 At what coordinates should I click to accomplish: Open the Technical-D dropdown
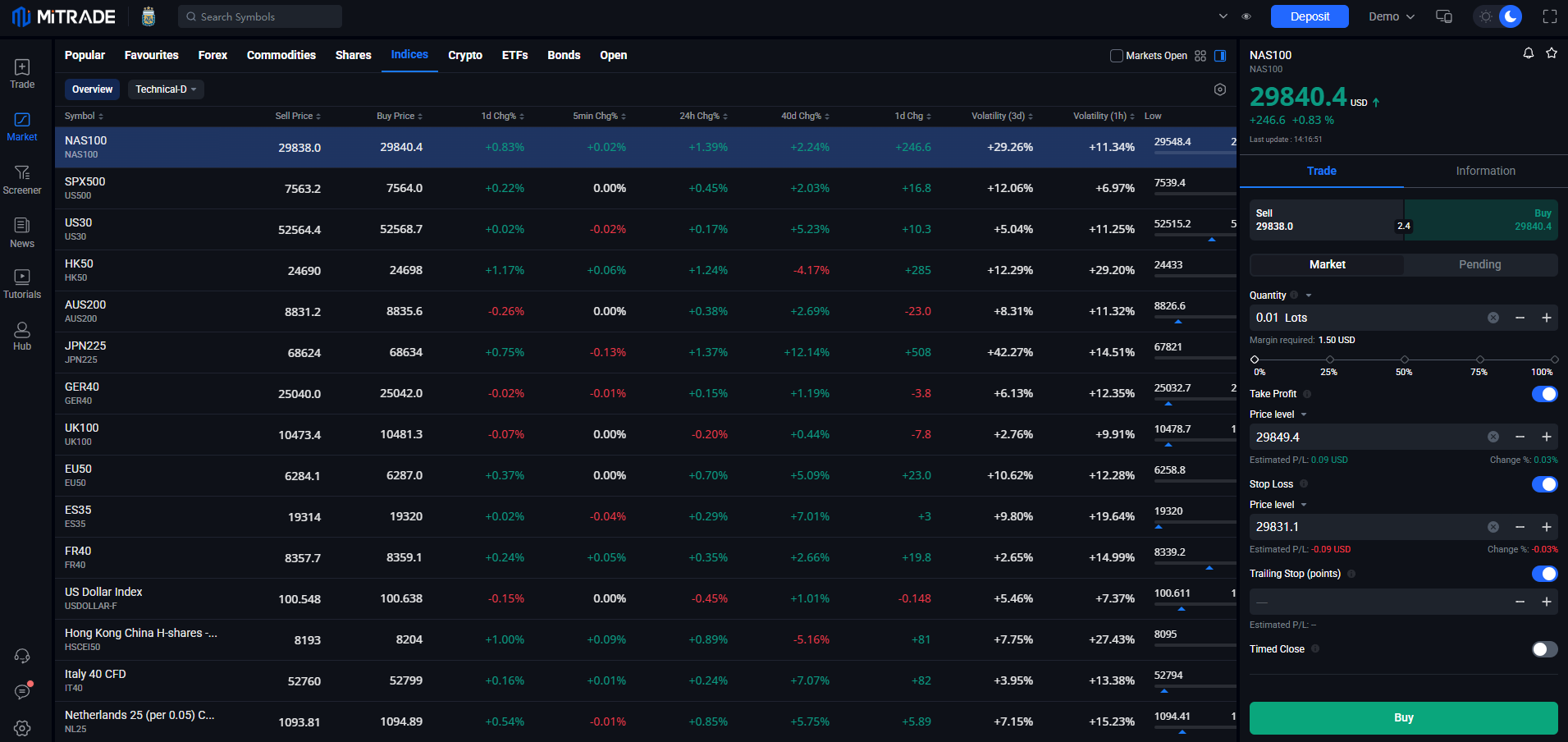(166, 89)
